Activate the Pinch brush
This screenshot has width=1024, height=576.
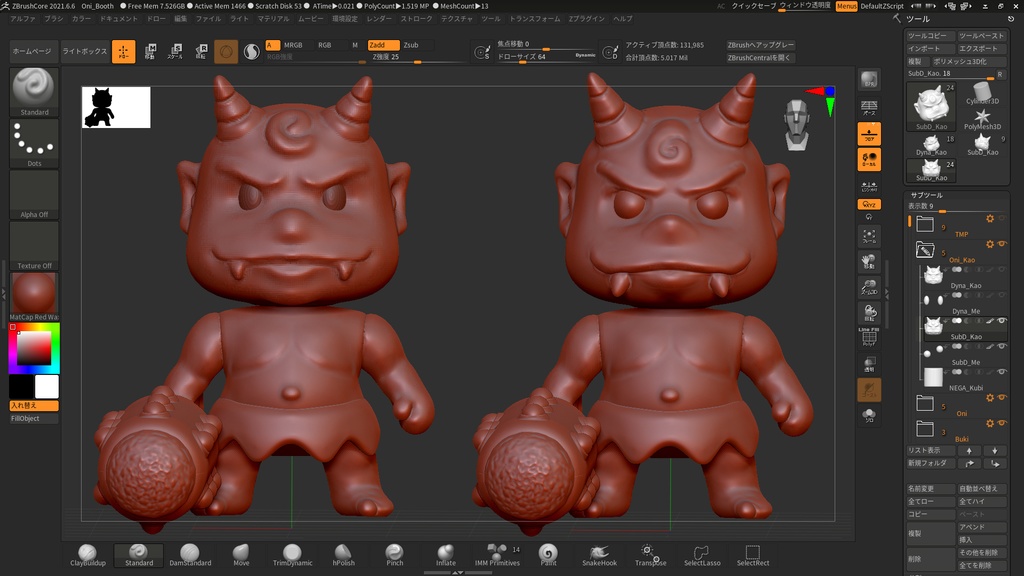394,555
